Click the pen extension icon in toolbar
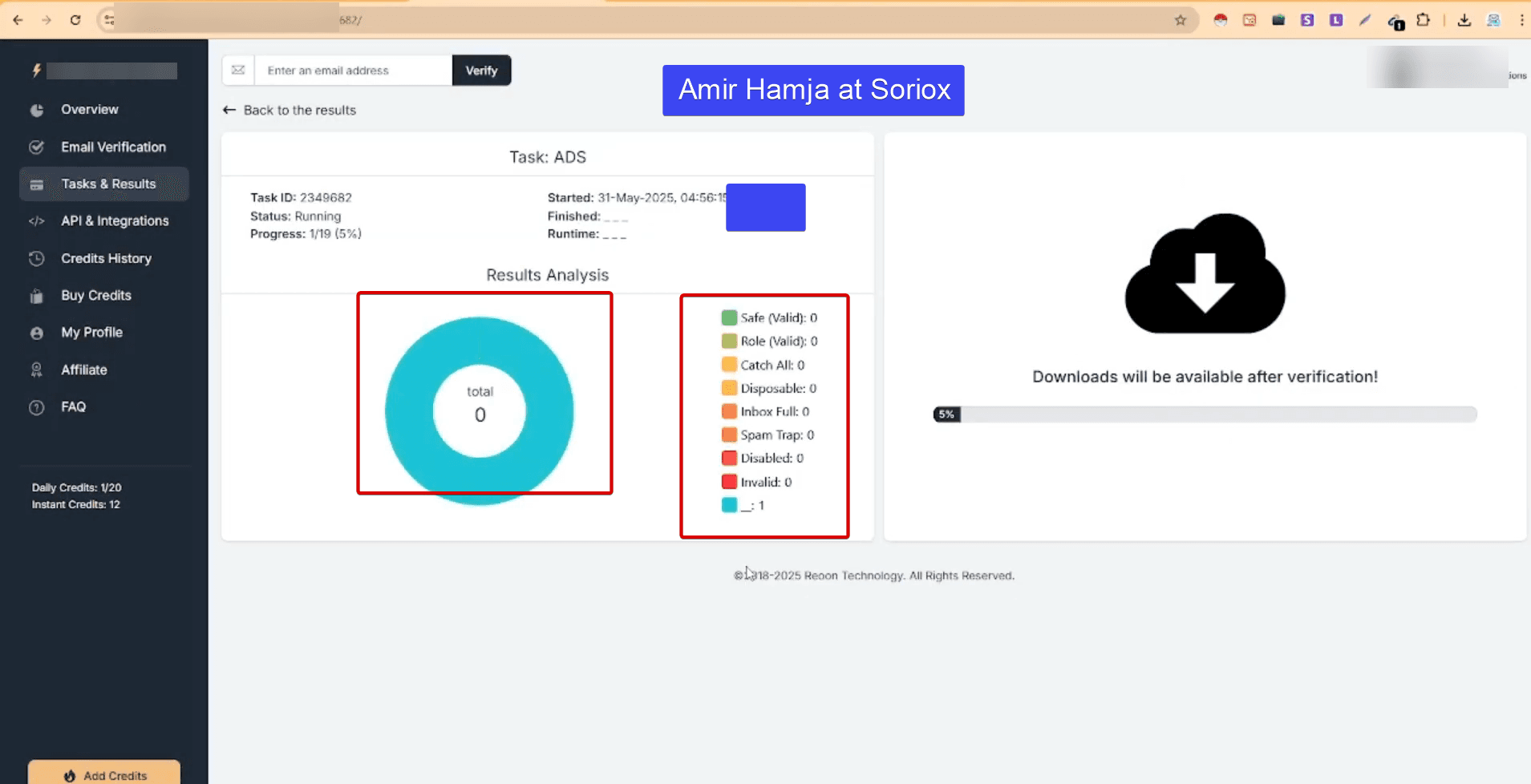 pos(1365,20)
